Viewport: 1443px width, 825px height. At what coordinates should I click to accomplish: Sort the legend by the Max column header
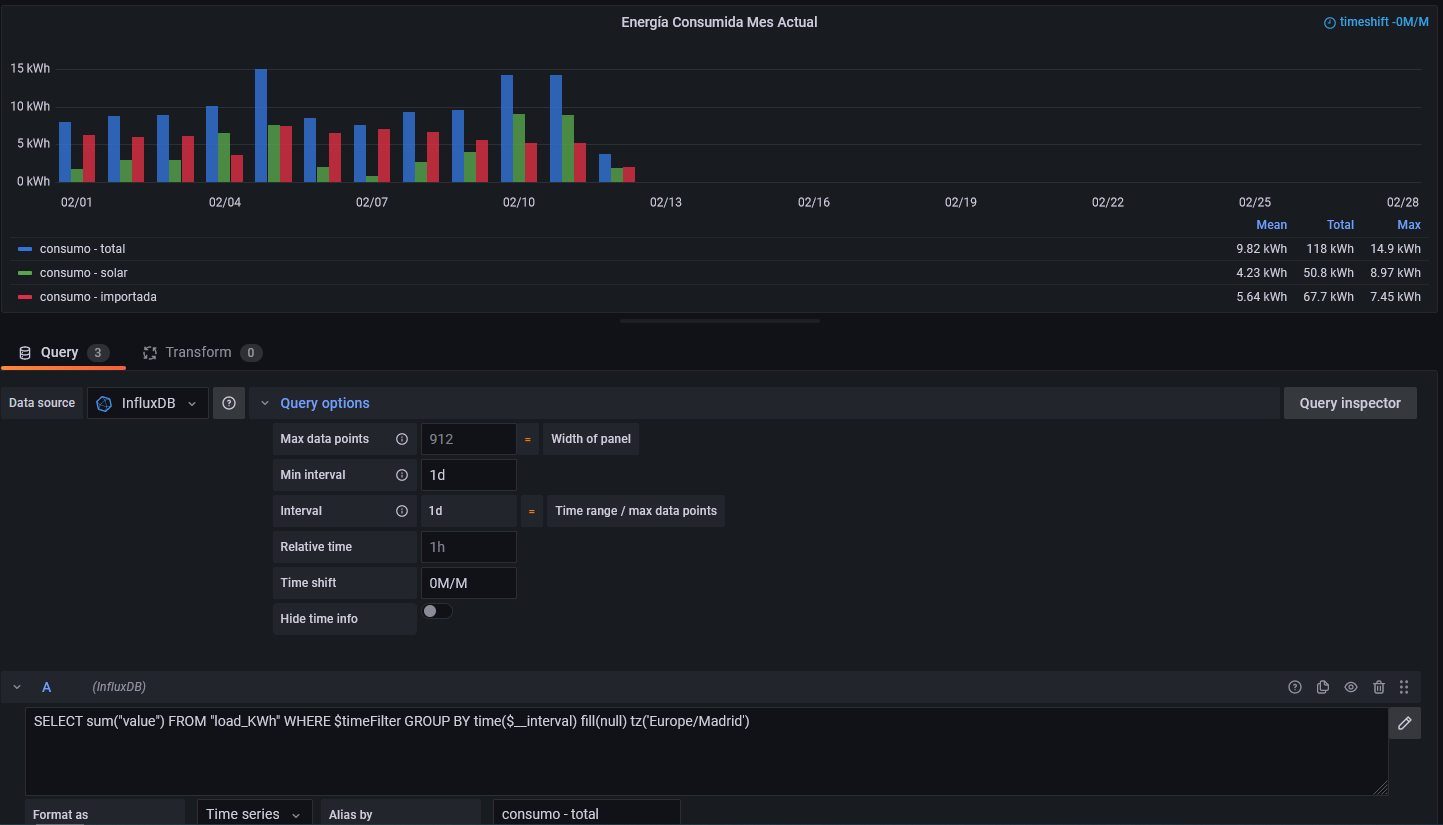pyautogui.click(x=1409, y=225)
